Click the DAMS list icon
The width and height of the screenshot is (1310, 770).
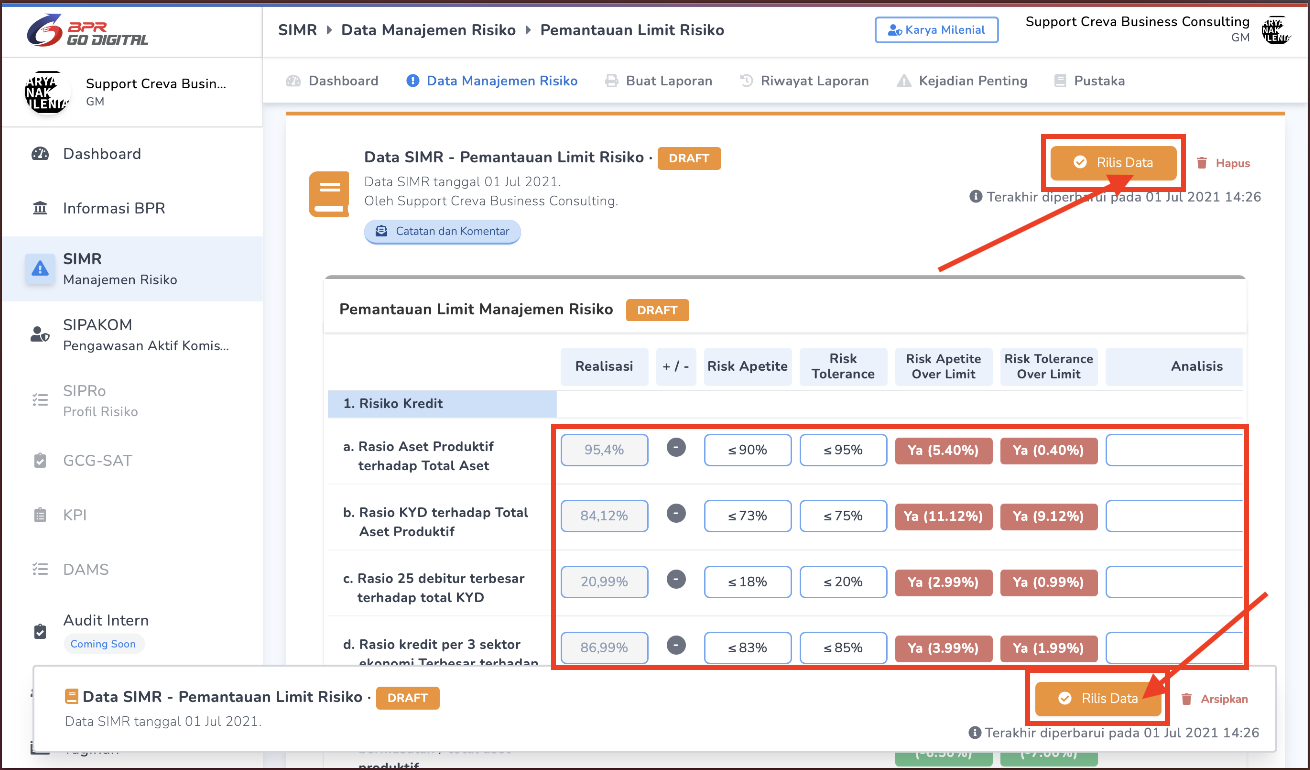point(40,569)
